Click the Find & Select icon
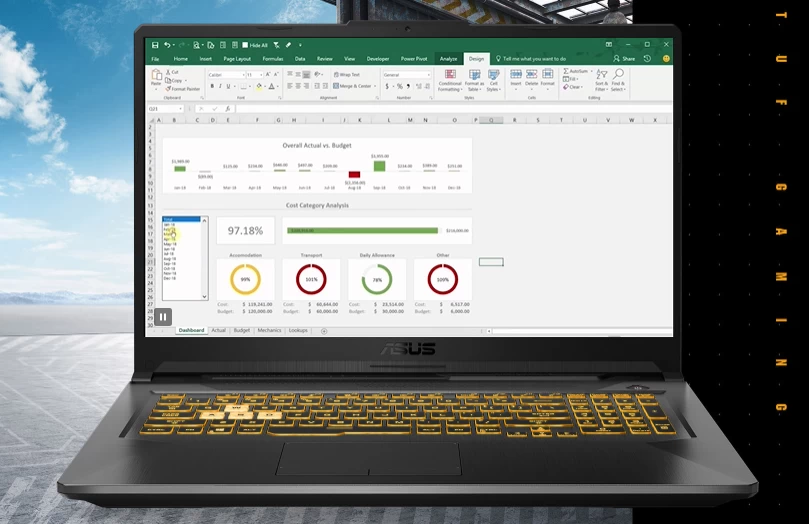The width and height of the screenshot is (809, 524). point(618,81)
